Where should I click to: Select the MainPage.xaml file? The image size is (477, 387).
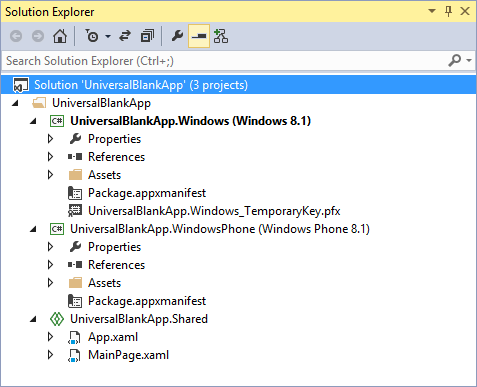128,355
